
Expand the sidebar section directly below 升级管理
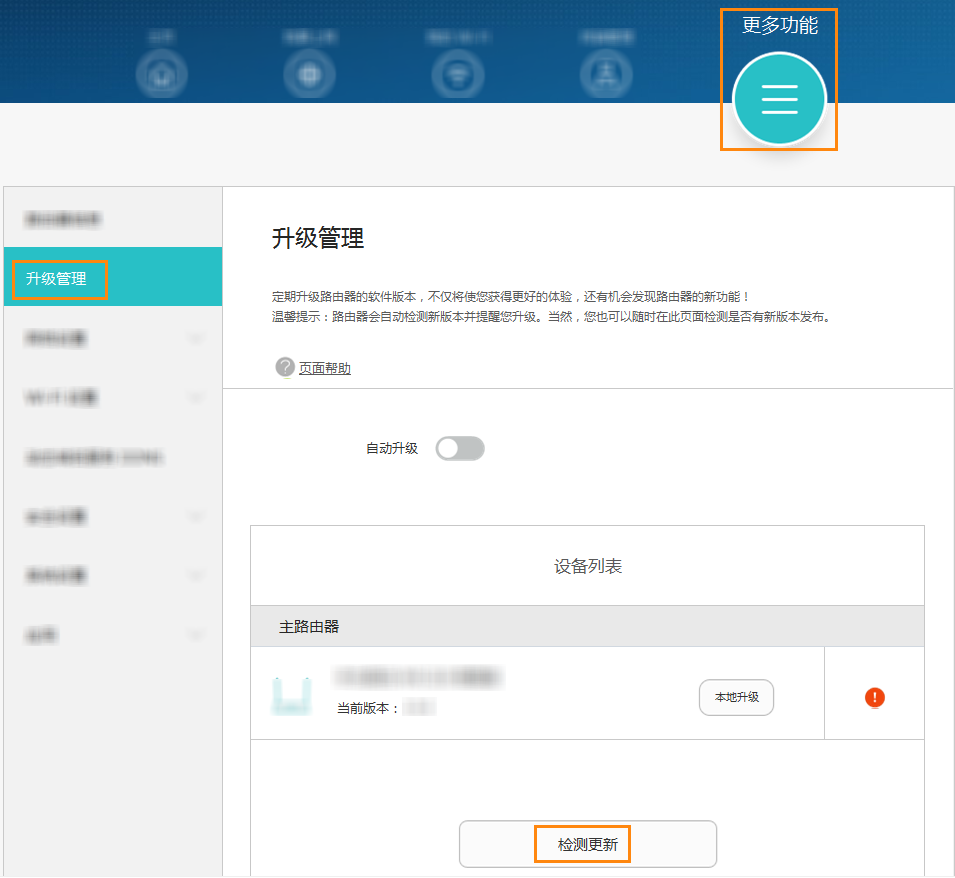pos(196,338)
